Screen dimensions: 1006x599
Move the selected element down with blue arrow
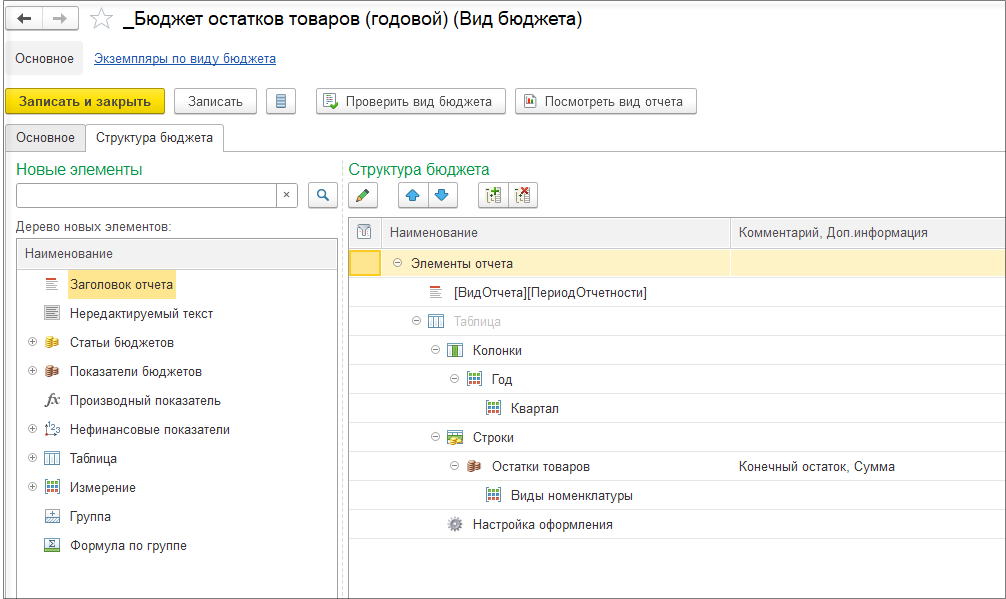click(442, 196)
